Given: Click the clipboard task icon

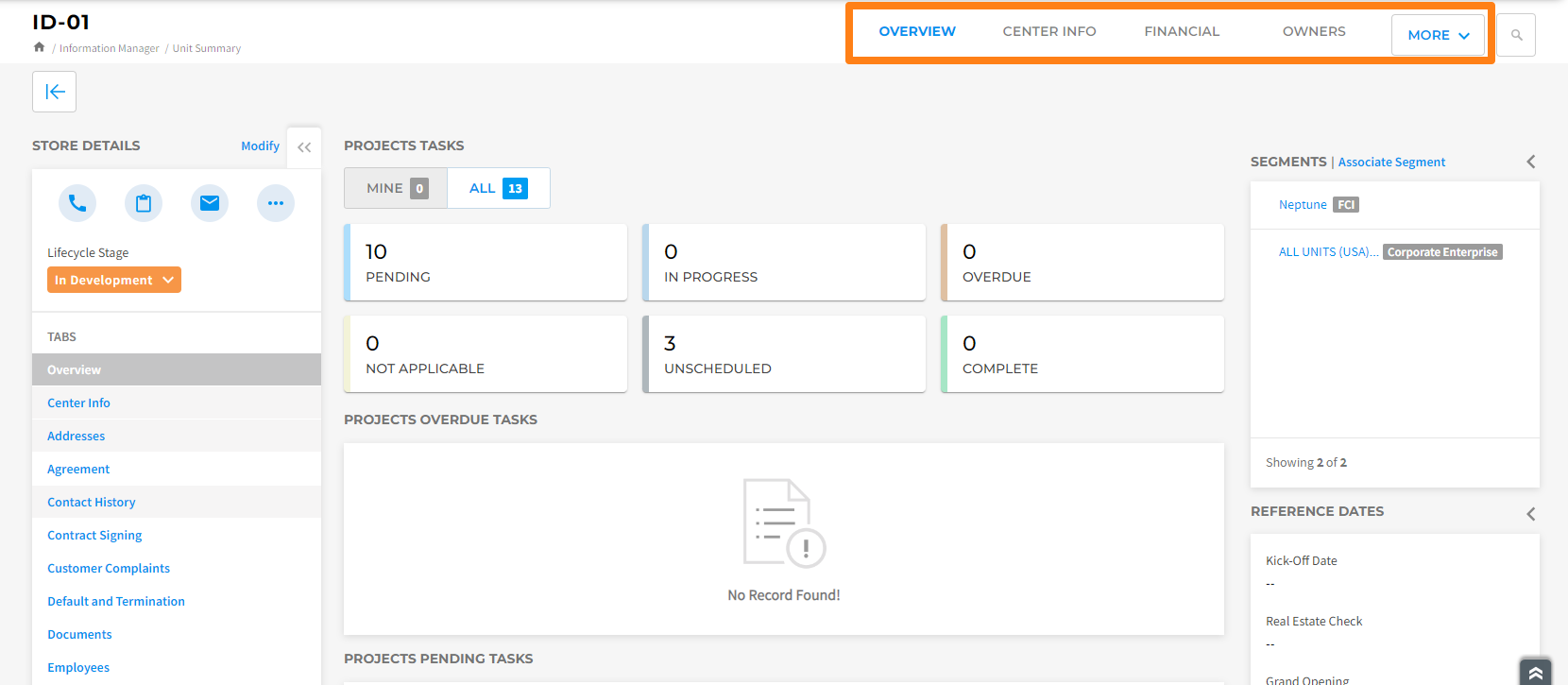Looking at the screenshot, I should tap(144, 203).
